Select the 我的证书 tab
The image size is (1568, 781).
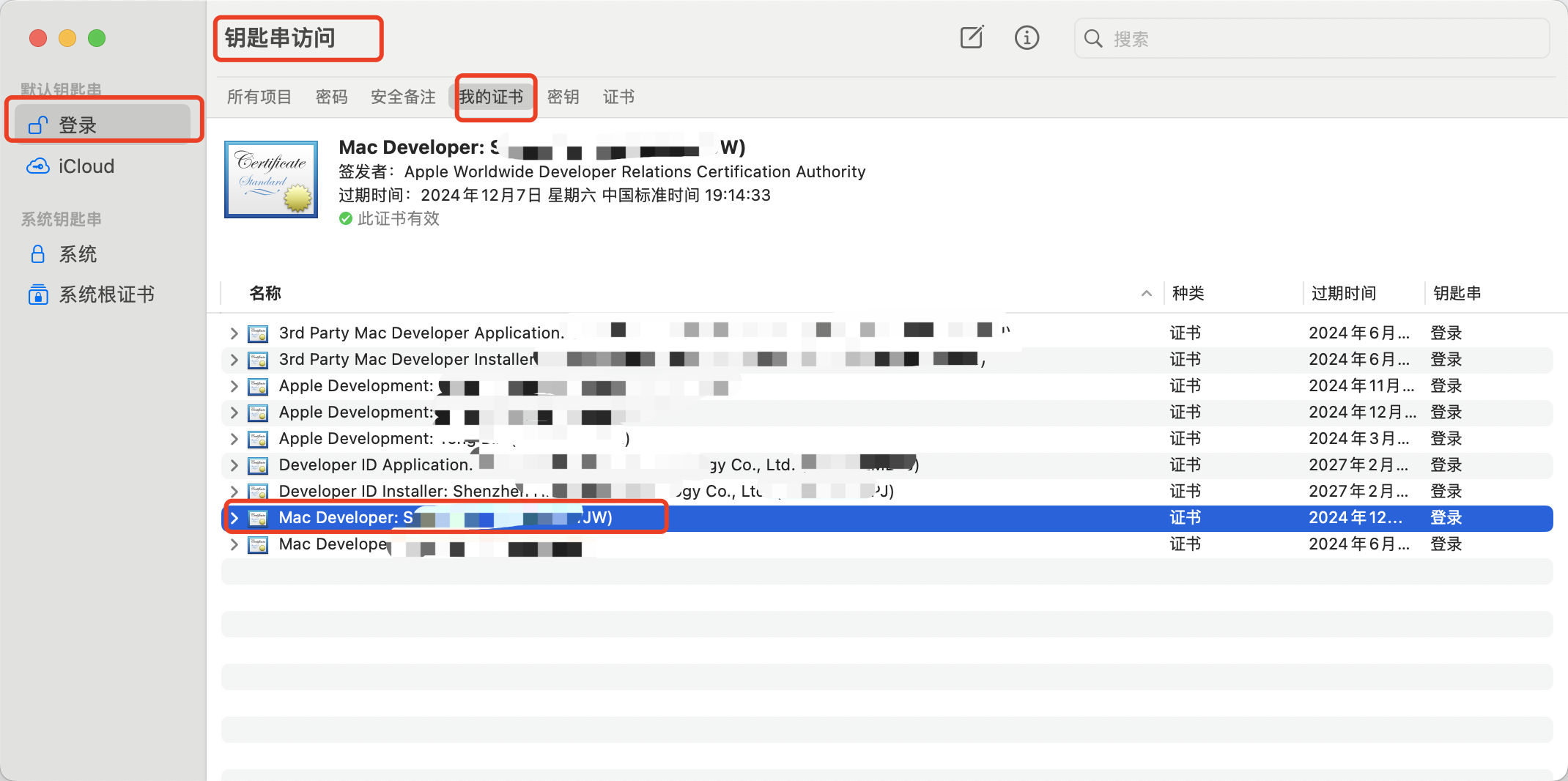491,97
